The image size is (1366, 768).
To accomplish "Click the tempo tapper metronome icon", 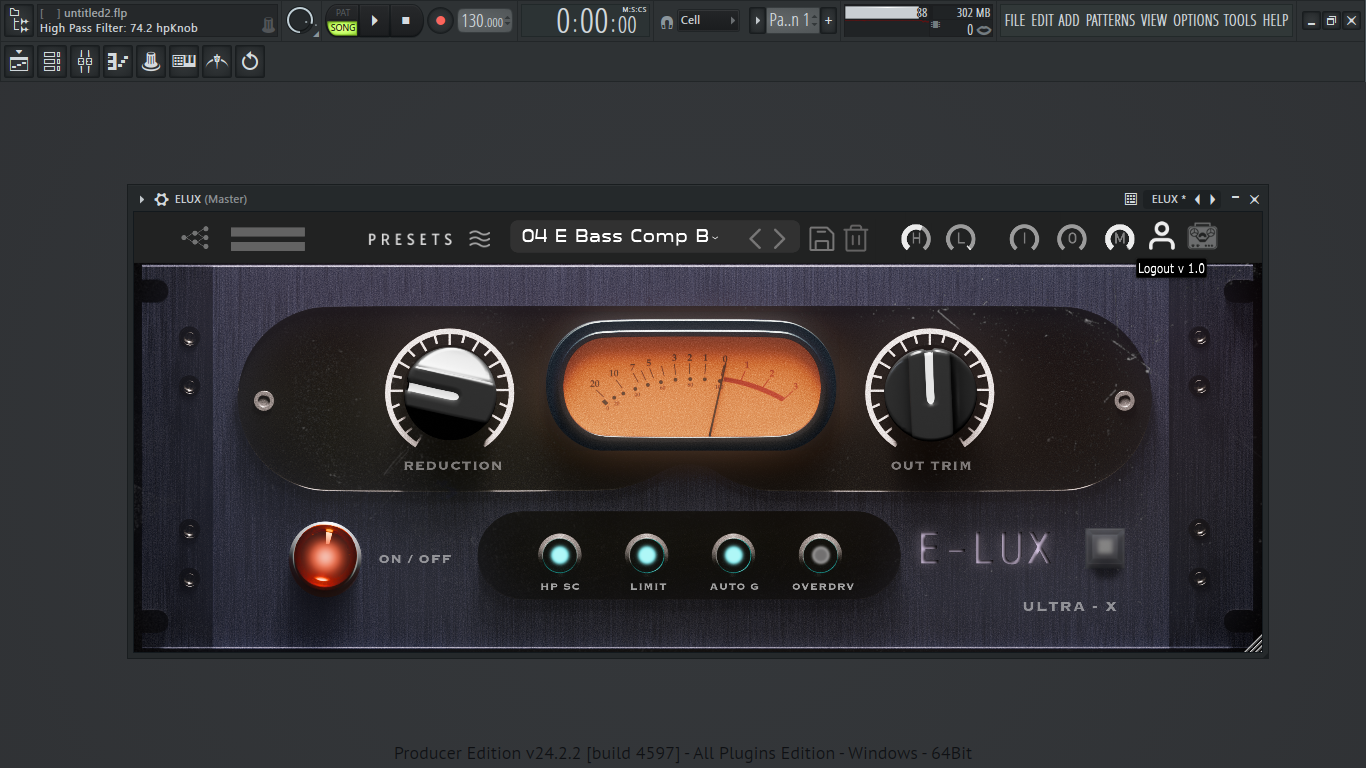I will (217, 62).
